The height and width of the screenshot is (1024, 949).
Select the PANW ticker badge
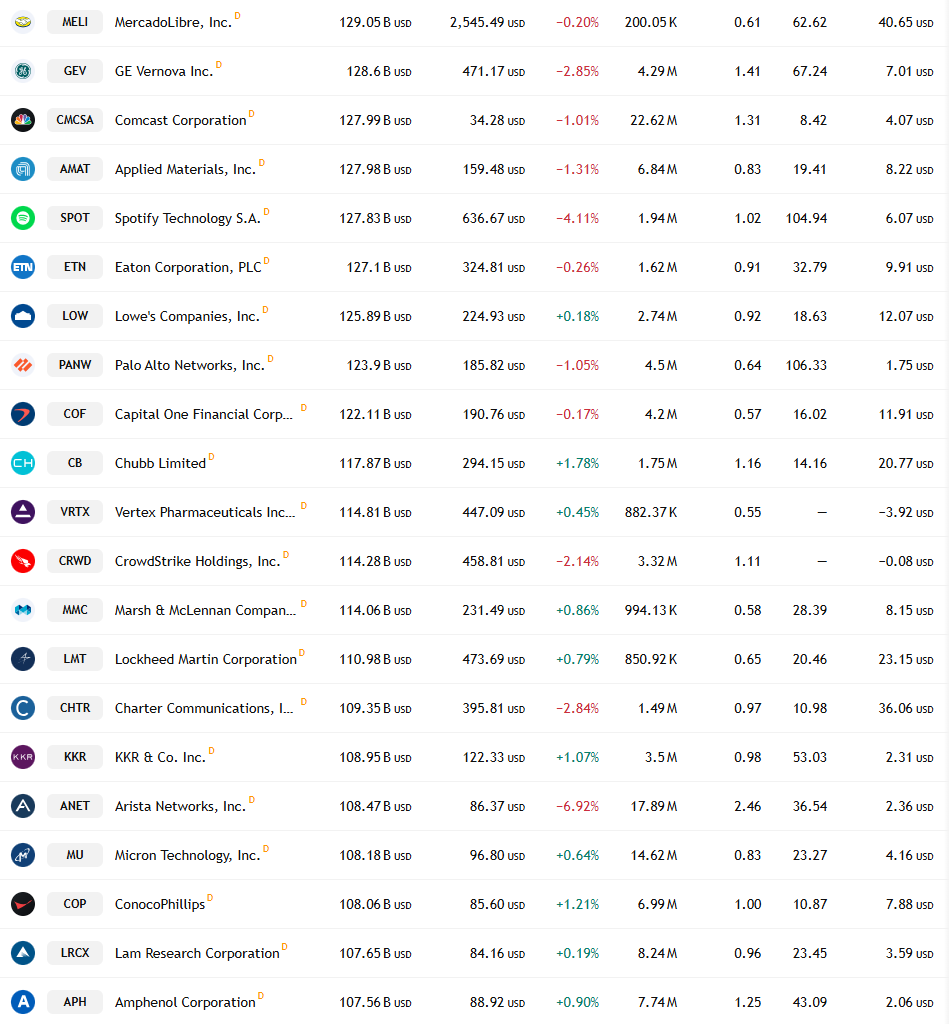[75, 365]
